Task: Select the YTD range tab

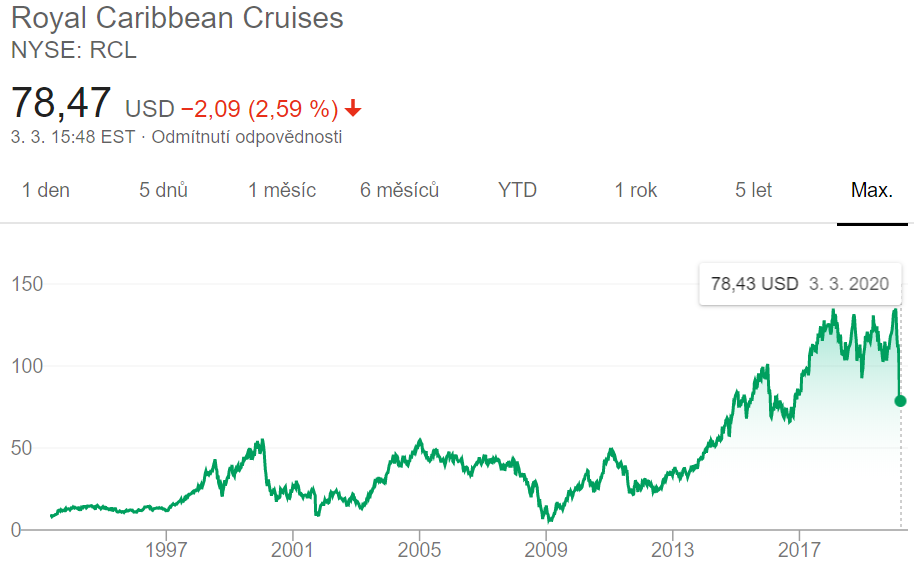Action: coord(517,190)
